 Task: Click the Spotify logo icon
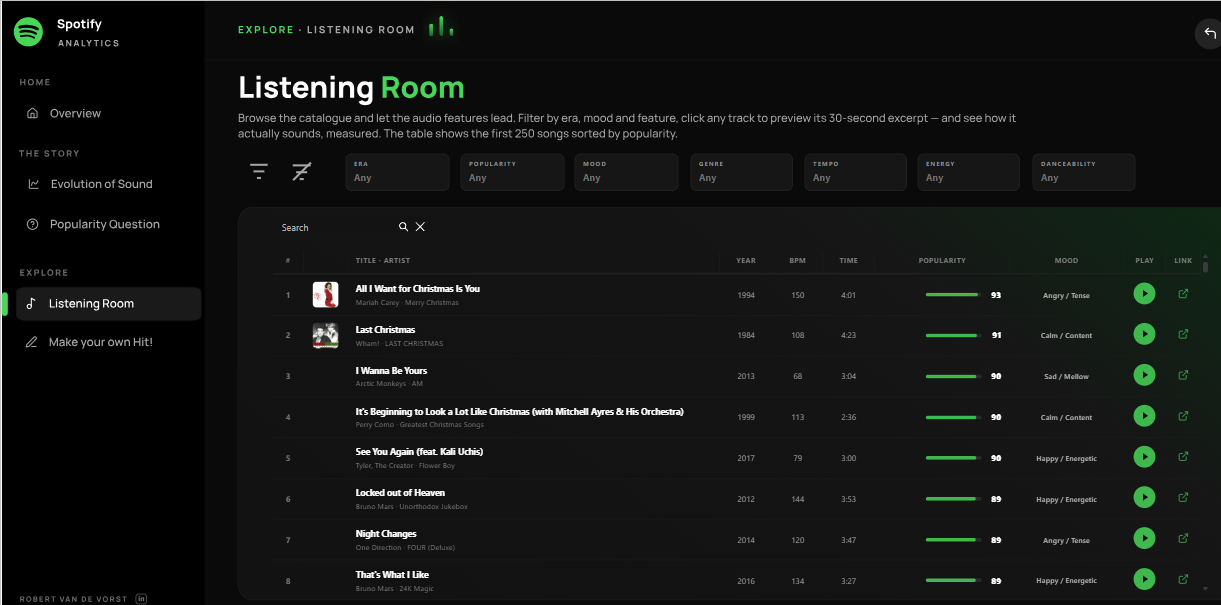[x=28, y=32]
